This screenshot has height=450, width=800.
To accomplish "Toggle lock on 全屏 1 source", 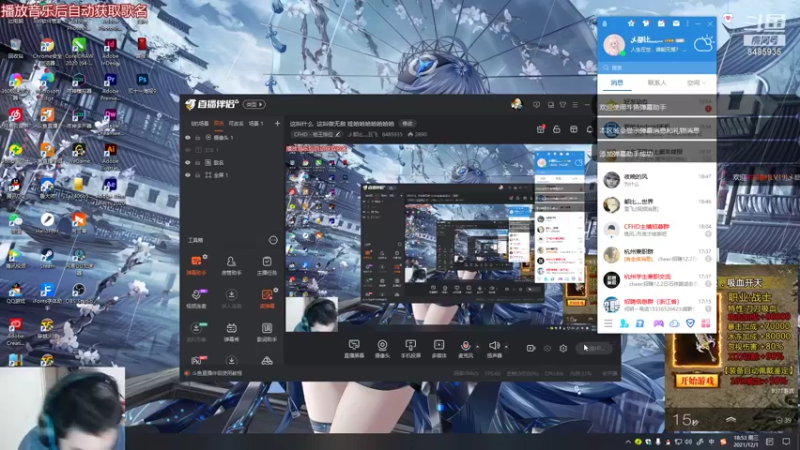I will pyautogui.click(x=197, y=175).
